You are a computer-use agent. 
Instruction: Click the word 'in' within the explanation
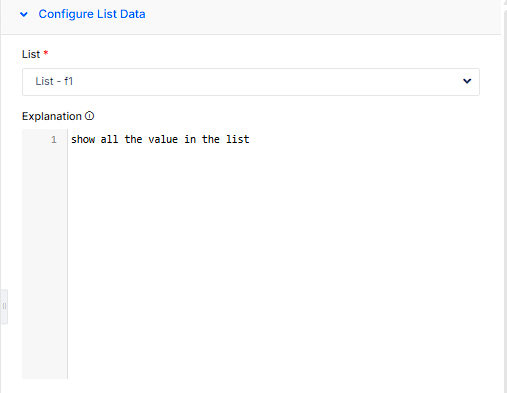[190, 139]
